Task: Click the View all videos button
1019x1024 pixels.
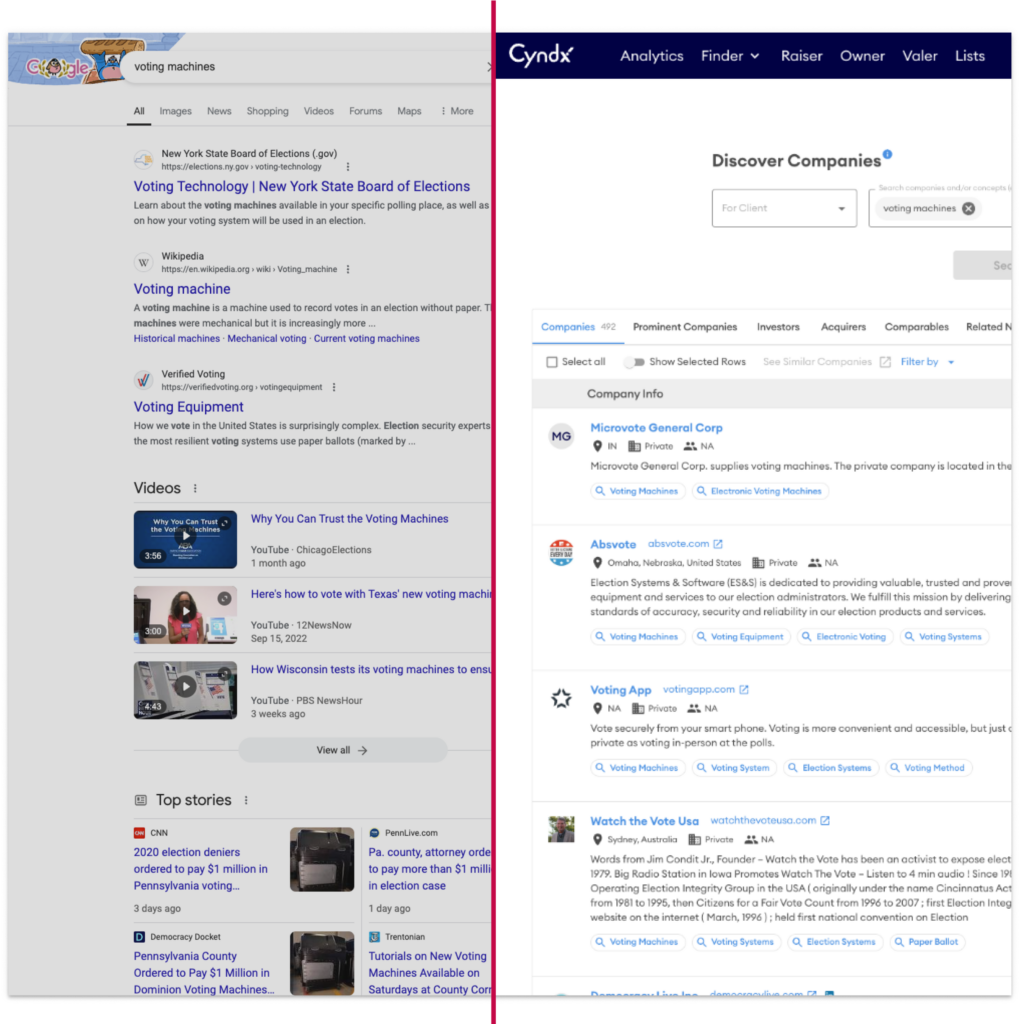Action: point(343,750)
